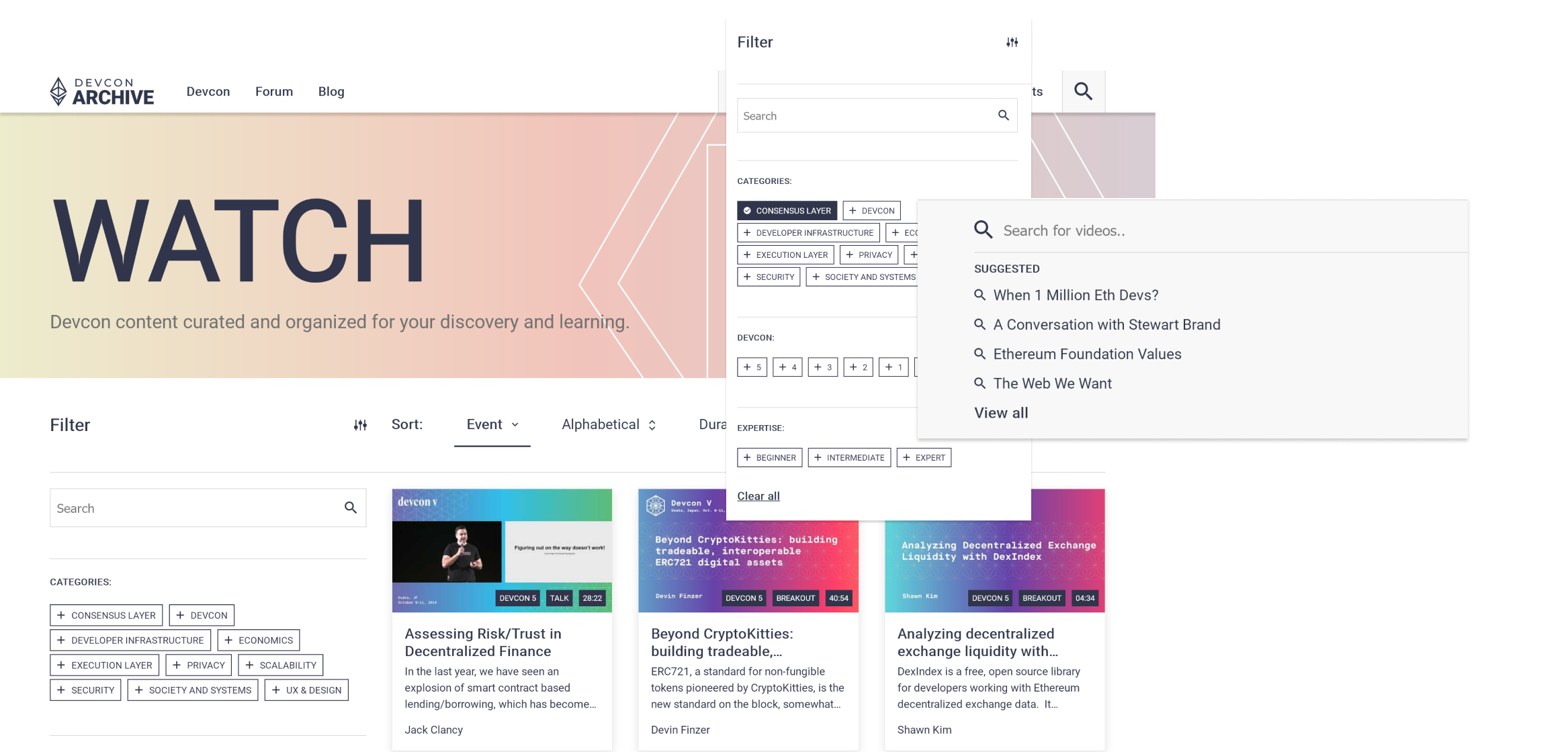The width and height of the screenshot is (1568, 752).
Task: Click the filter sliders icon on left panel
Action: pyautogui.click(x=359, y=425)
